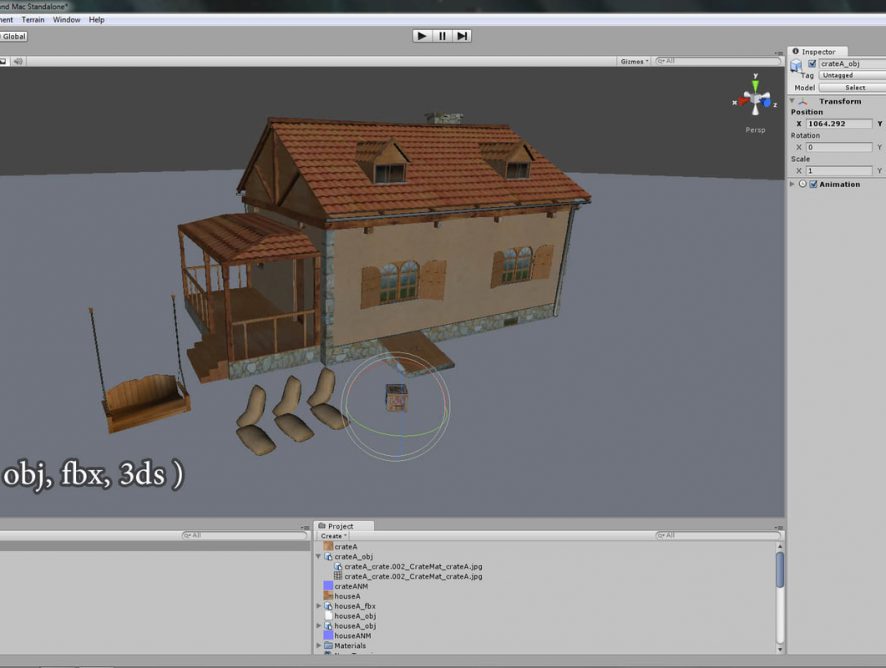Click the Position X input field
Screen dimensions: 886x668
838,124
